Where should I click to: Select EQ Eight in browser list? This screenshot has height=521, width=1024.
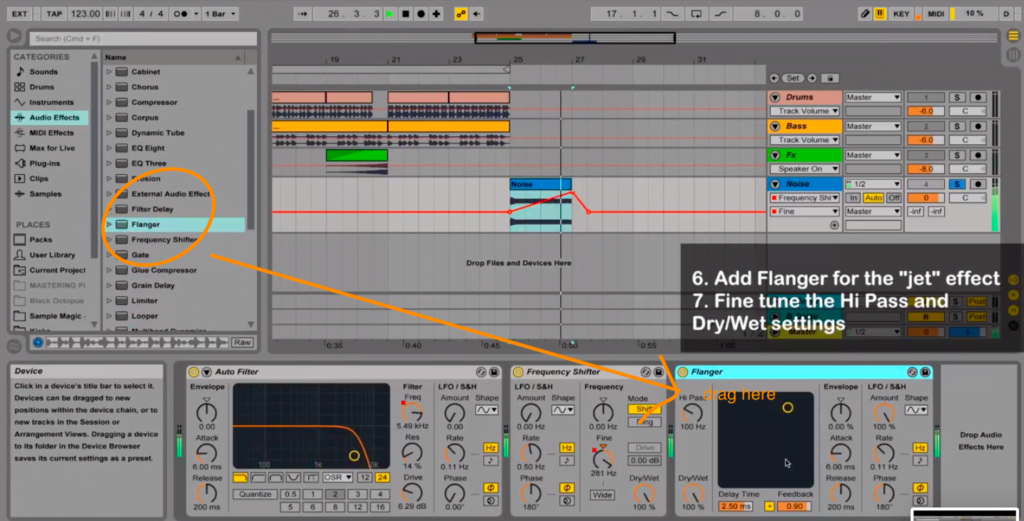pyautogui.click(x=148, y=148)
